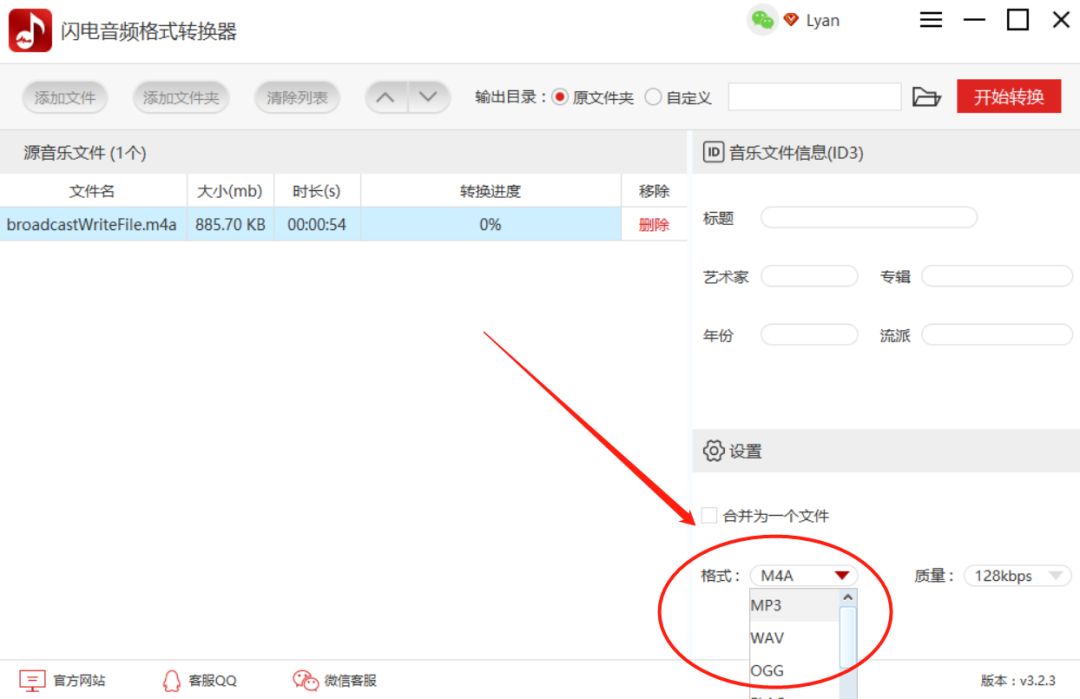Open the hamburger menu in title bar
This screenshot has height=699, width=1080.
pyautogui.click(x=931, y=20)
